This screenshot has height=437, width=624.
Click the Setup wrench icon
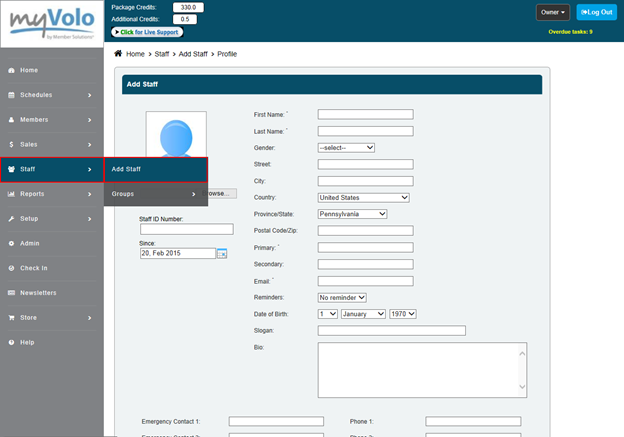[x=11, y=218]
